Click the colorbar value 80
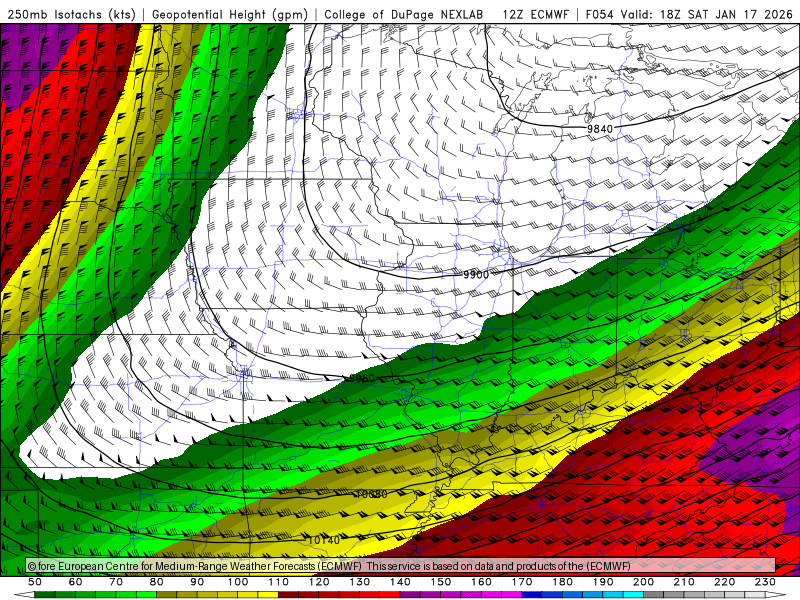 (x=157, y=582)
